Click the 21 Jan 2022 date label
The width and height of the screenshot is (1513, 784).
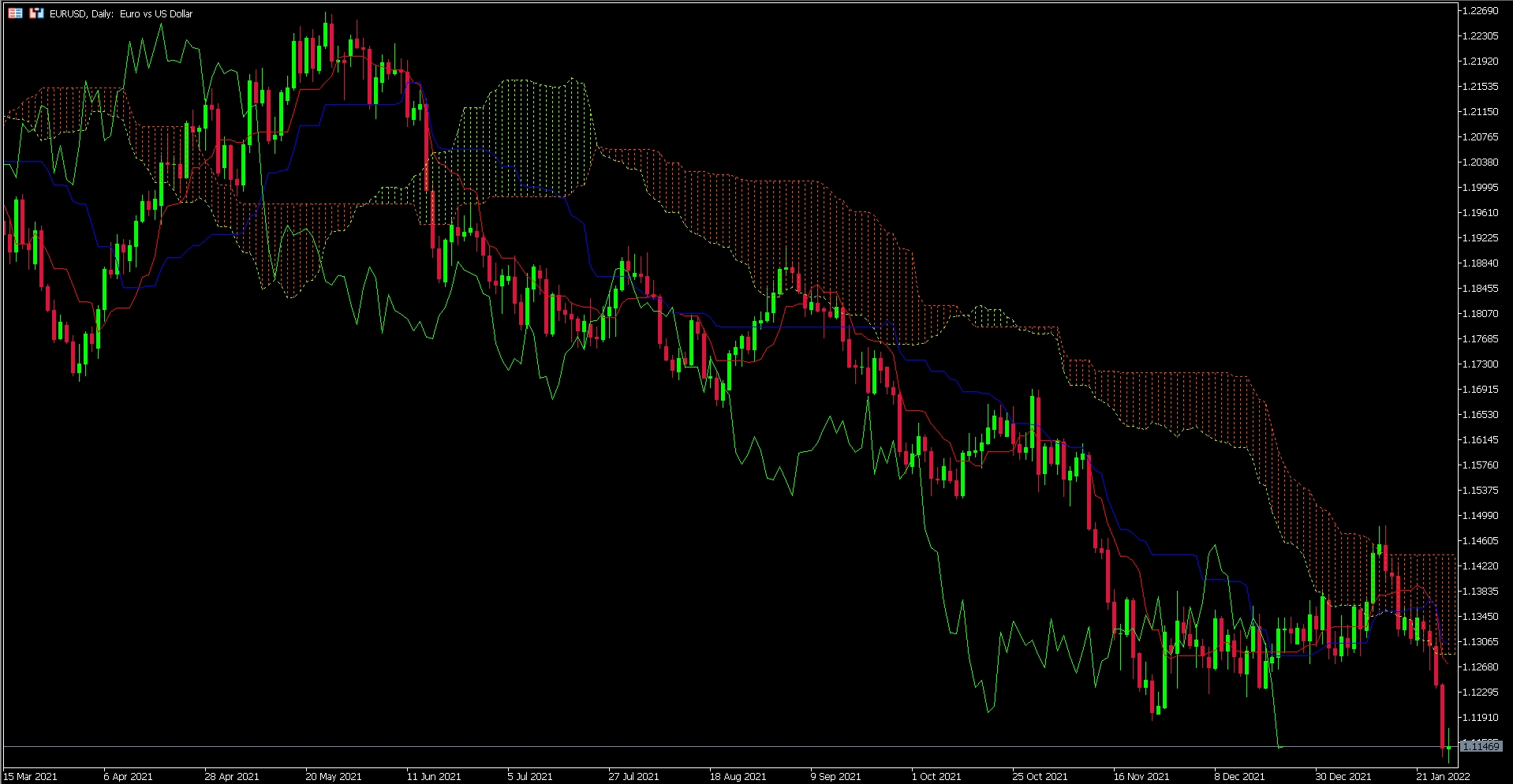(x=1443, y=776)
